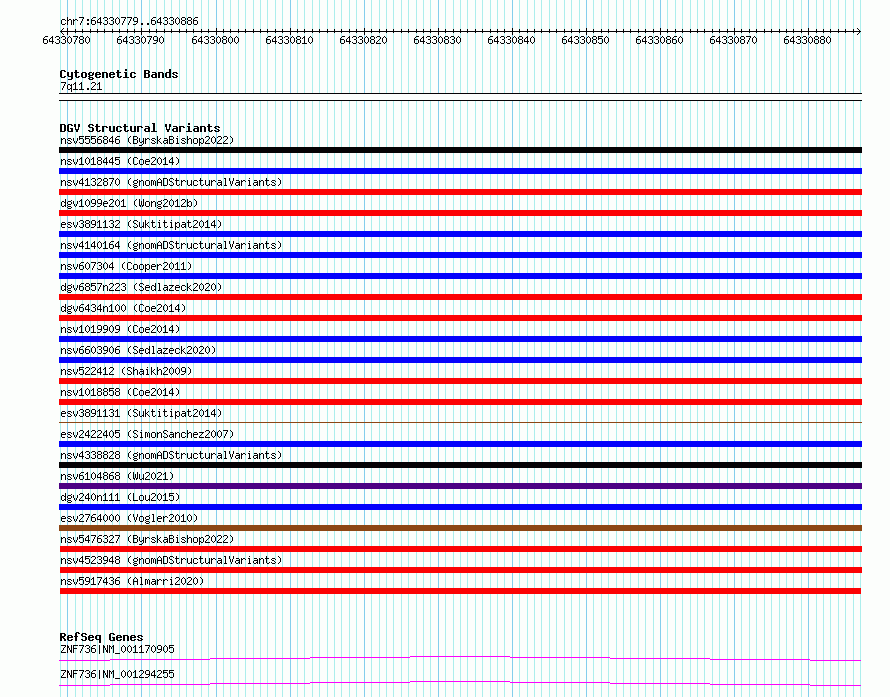Click the thin brown line under esv3891131
The width and height of the screenshot is (890, 697).
click(460, 422)
